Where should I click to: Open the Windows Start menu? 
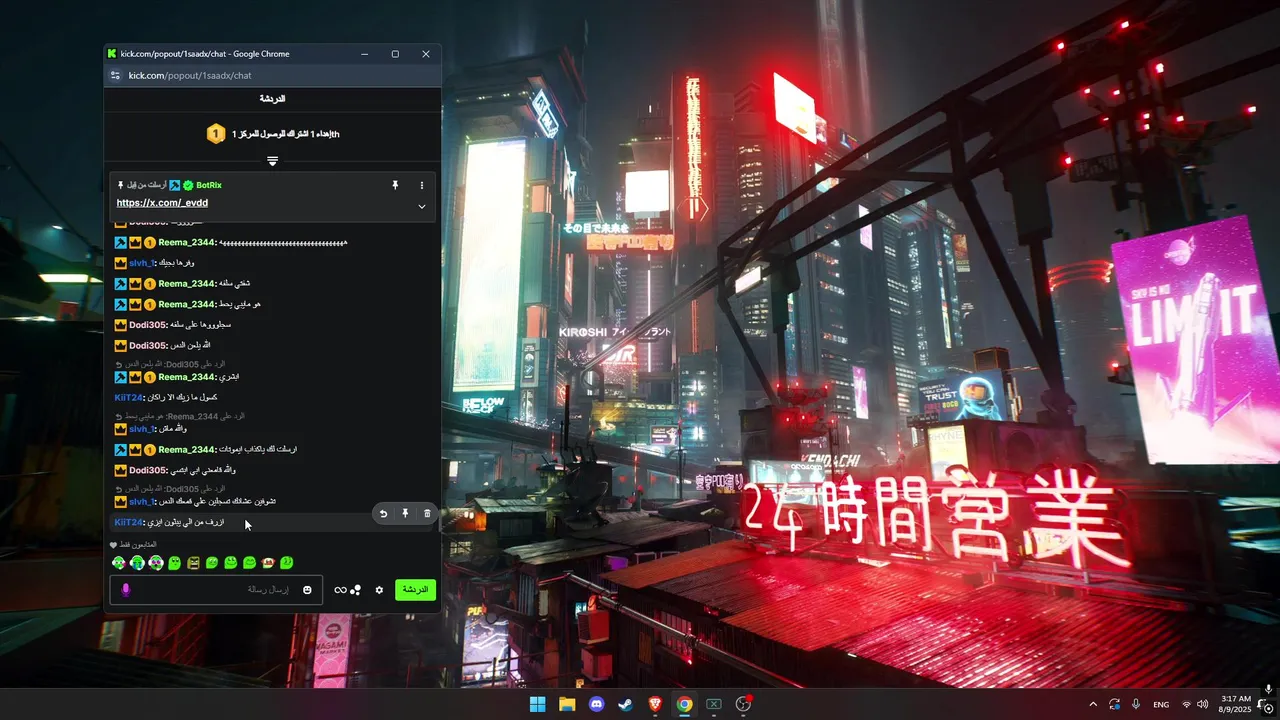(x=537, y=704)
